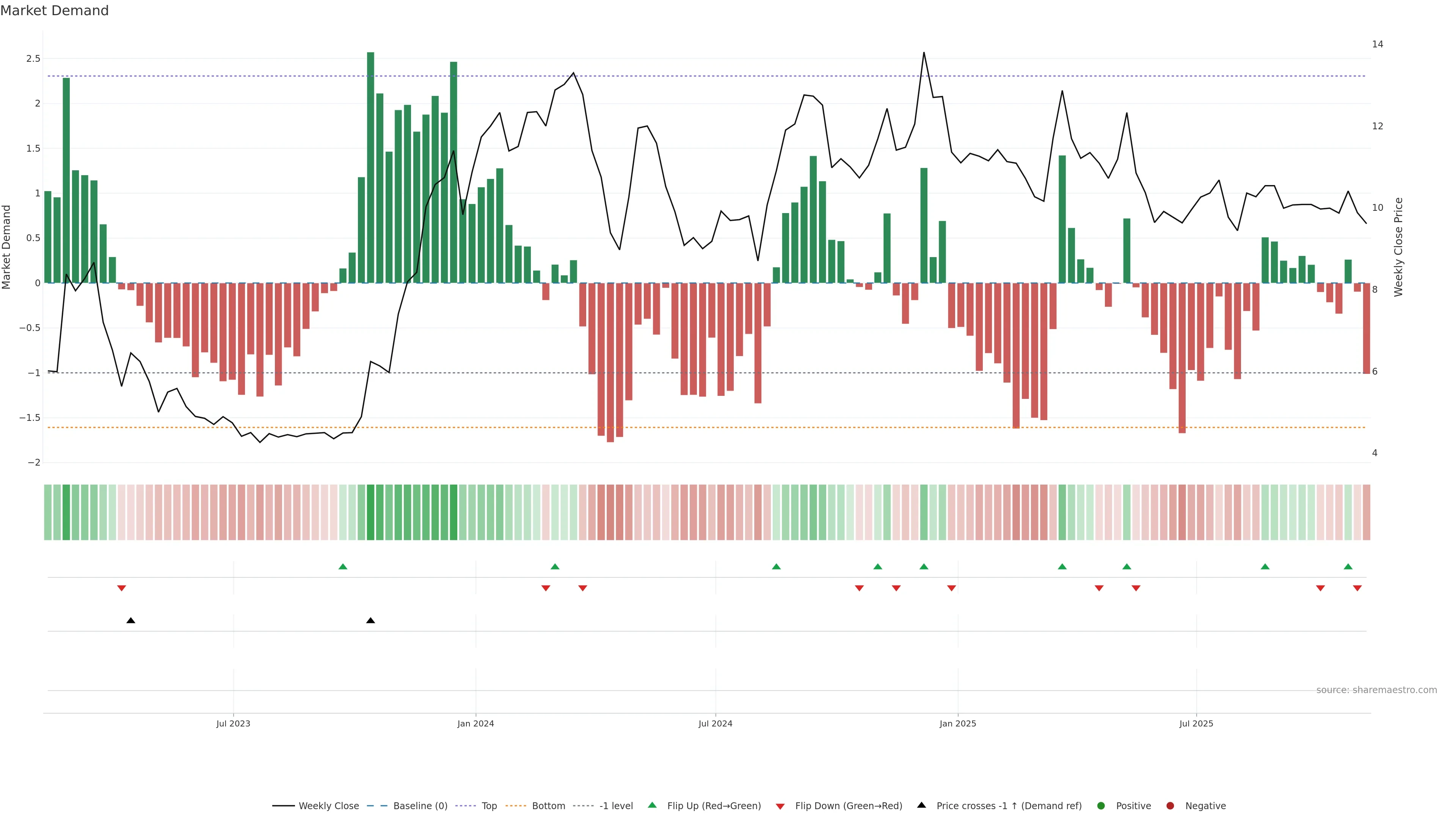Click the Positive green circle legend icon

[x=1100, y=806]
